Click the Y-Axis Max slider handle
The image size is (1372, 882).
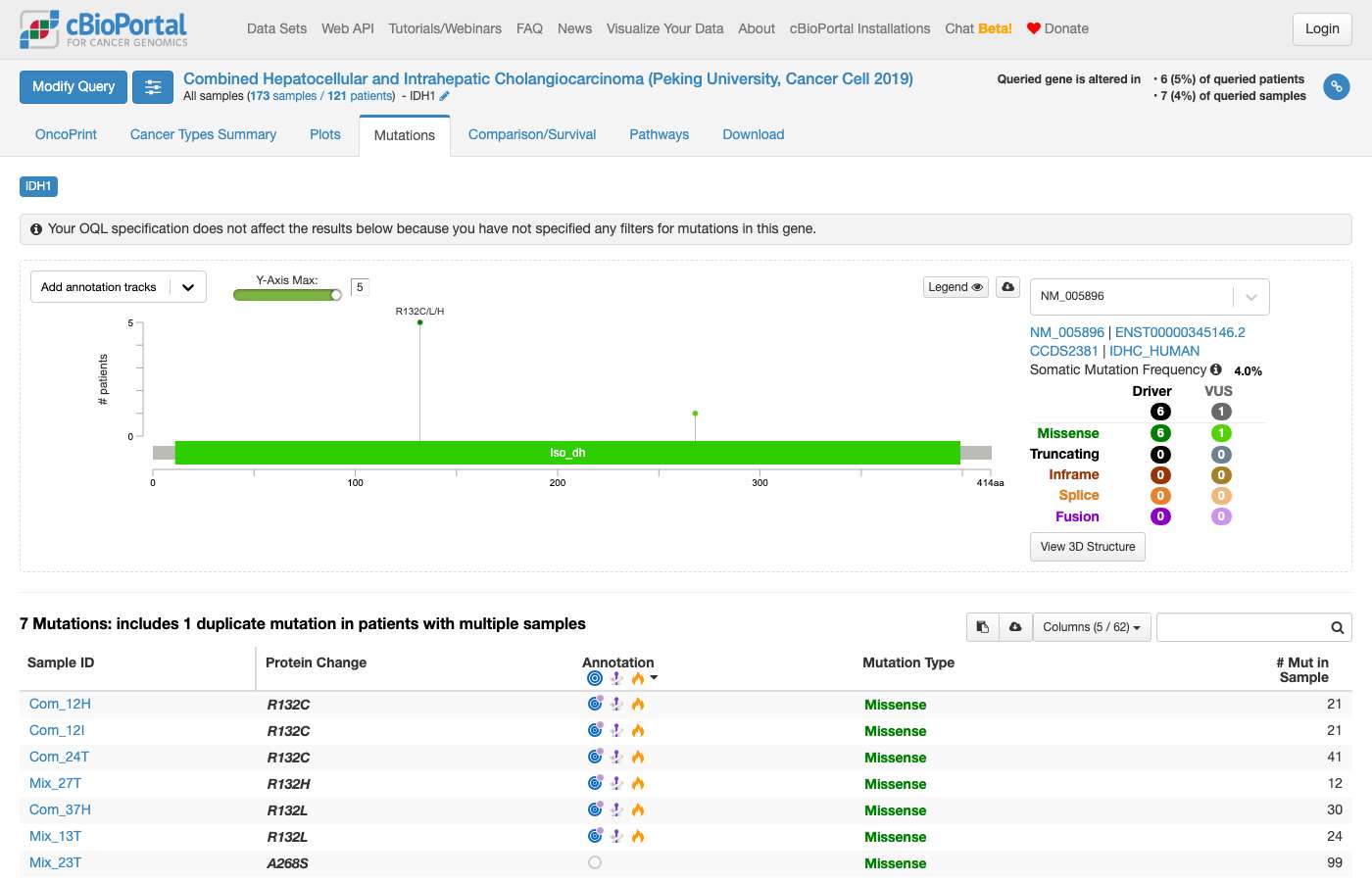pos(336,295)
